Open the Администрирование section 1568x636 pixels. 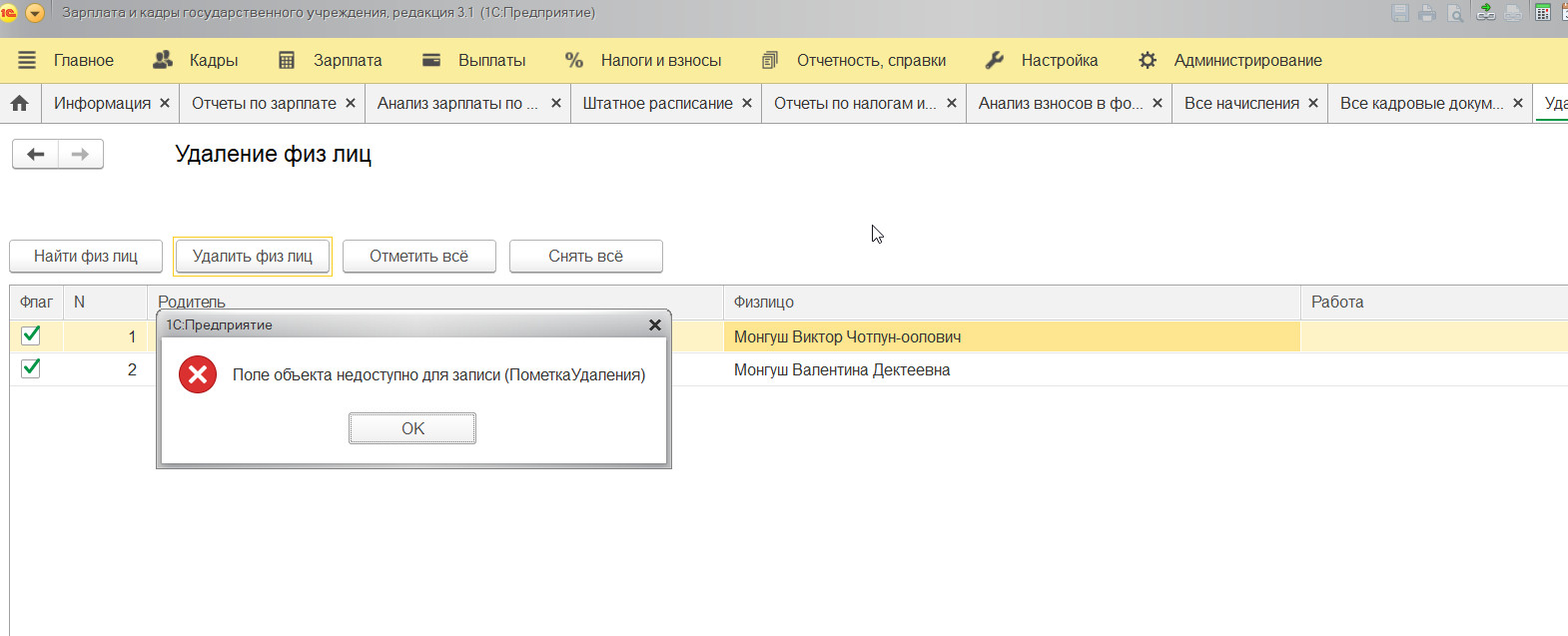pos(1248,60)
